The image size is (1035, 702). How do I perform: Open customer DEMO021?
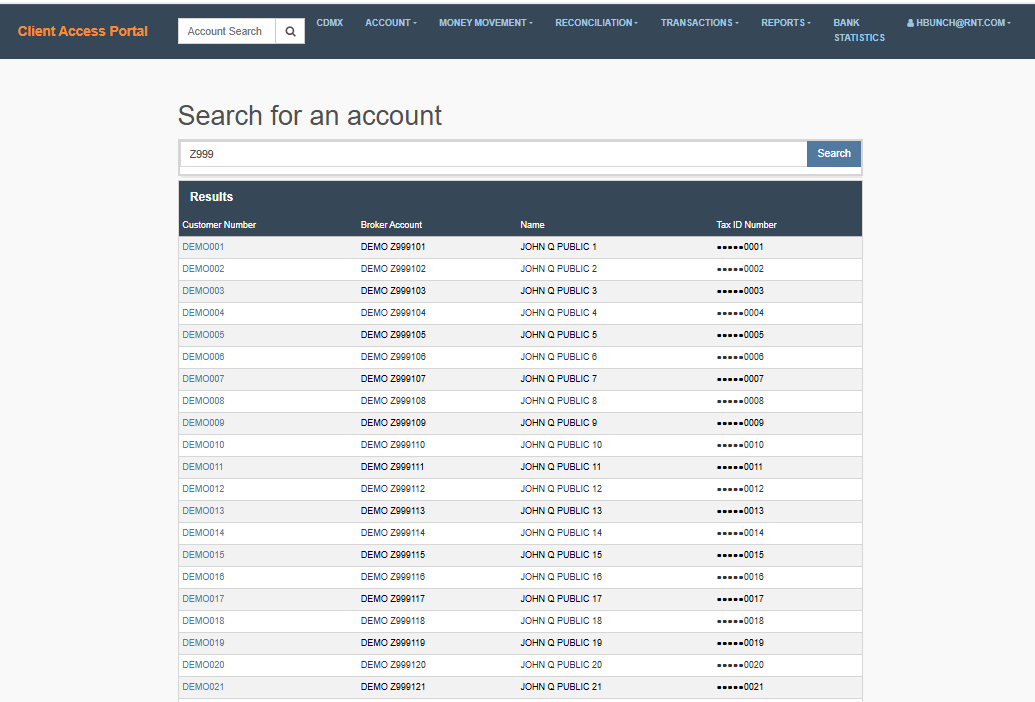tap(203, 687)
